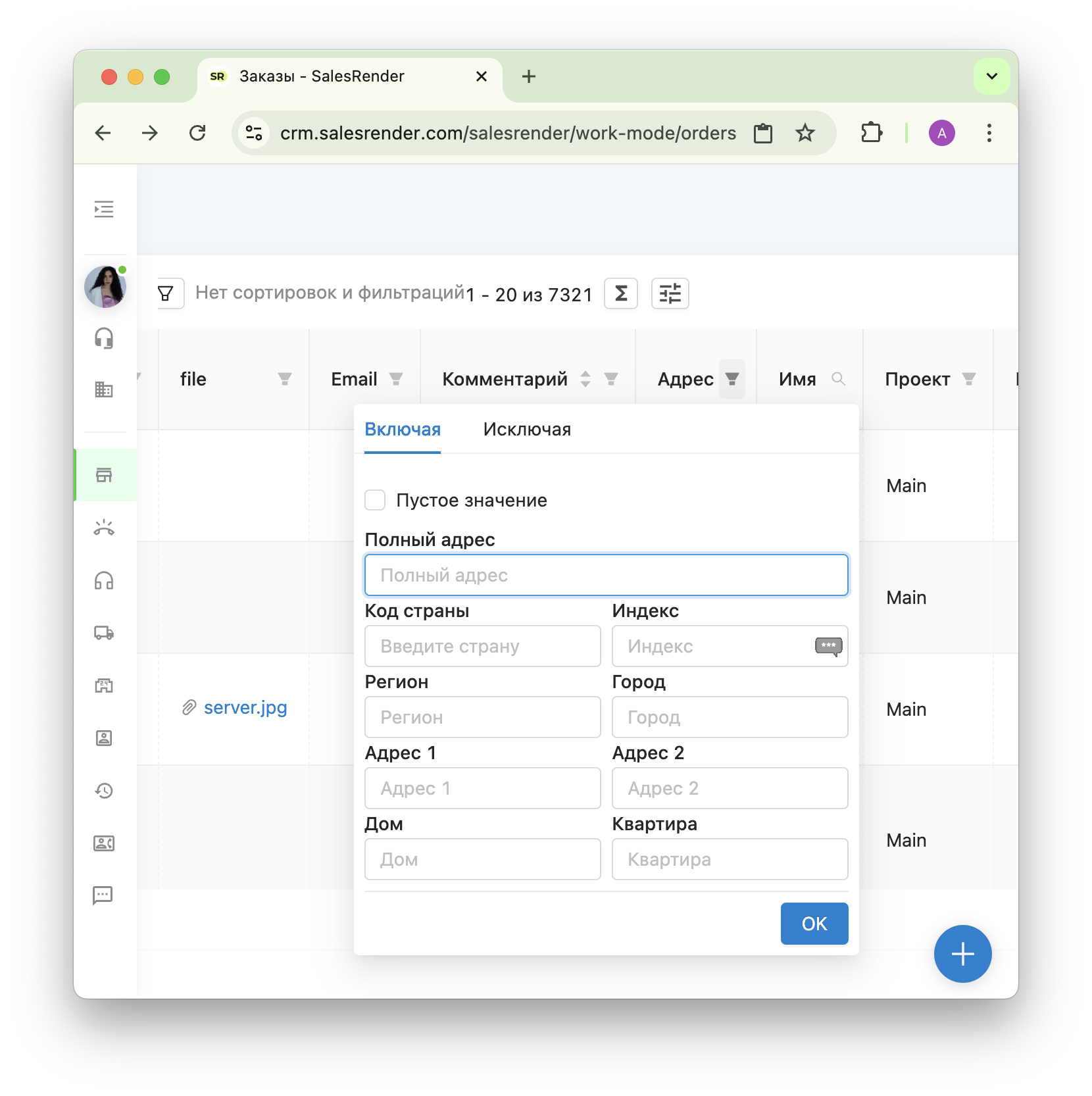The image size is (1092, 1096).
Task: Open the chat message icon in sidebar
Action: click(x=104, y=895)
